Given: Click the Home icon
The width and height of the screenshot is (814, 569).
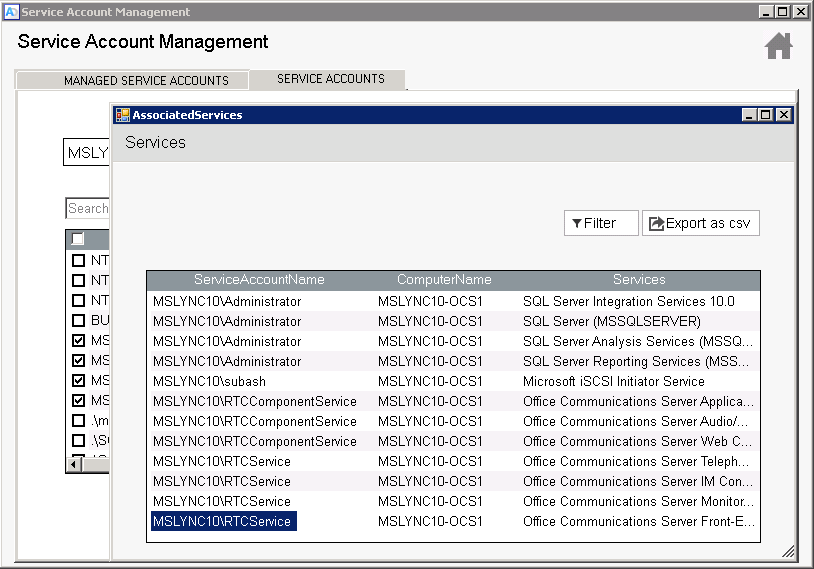Looking at the screenshot, I should 778,46.
